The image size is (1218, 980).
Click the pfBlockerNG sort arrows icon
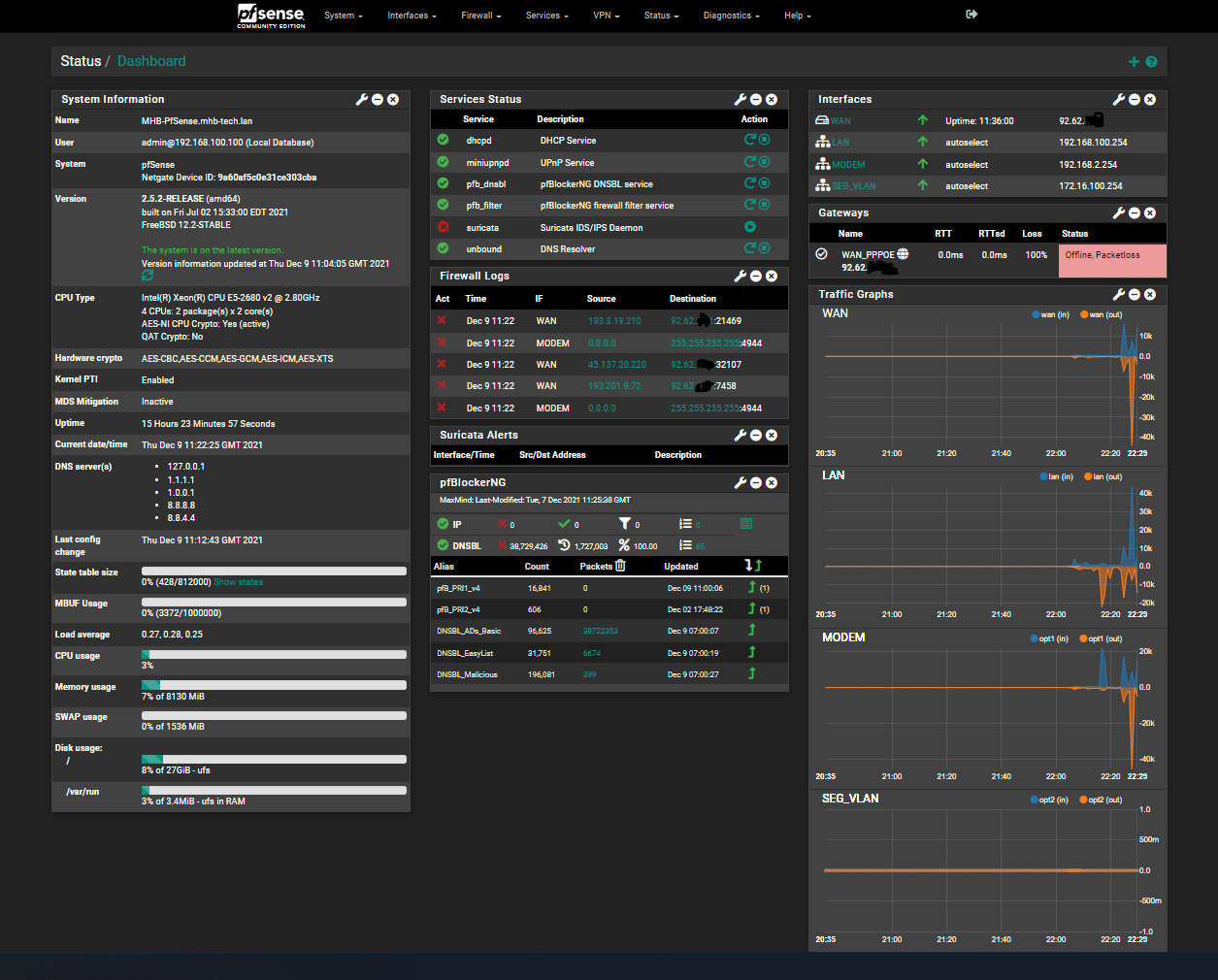pos(753,566)
